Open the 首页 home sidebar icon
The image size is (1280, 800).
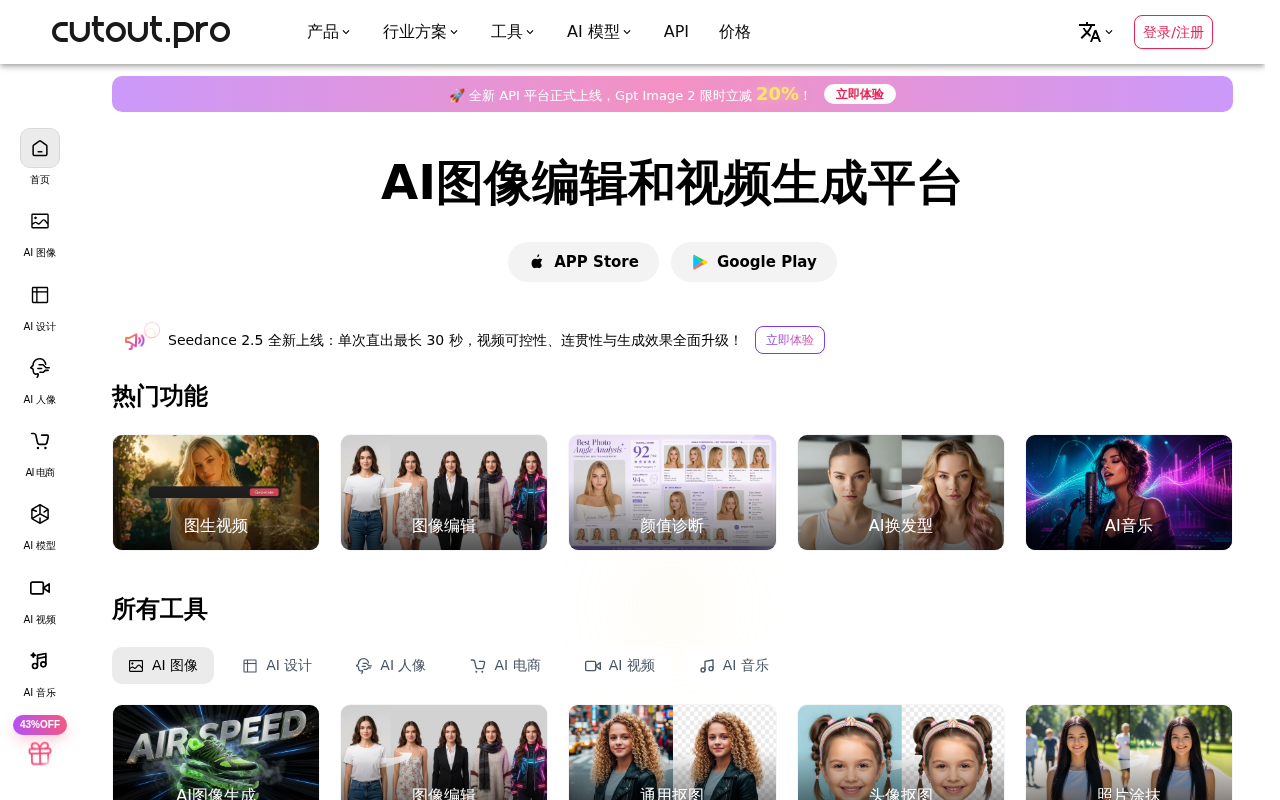[x=40, y=148]
